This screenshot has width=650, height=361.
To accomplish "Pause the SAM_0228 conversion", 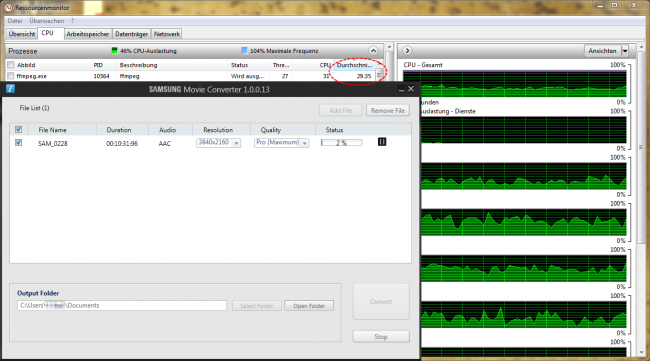I will pyautogui.click(x=382, y=142).
